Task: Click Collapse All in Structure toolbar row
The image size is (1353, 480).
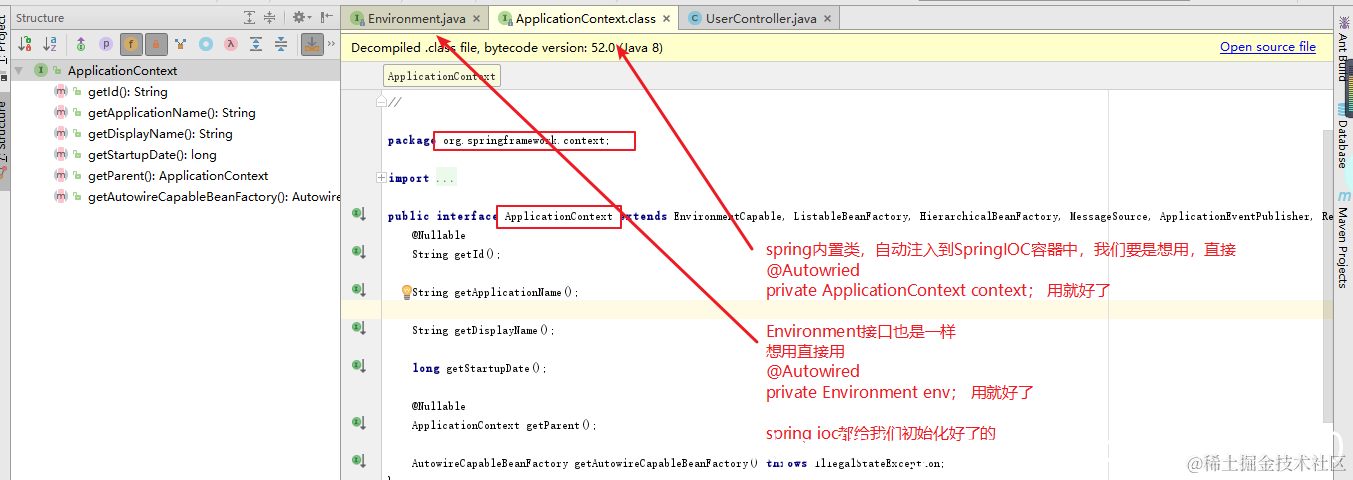Action: coord(281,44)
